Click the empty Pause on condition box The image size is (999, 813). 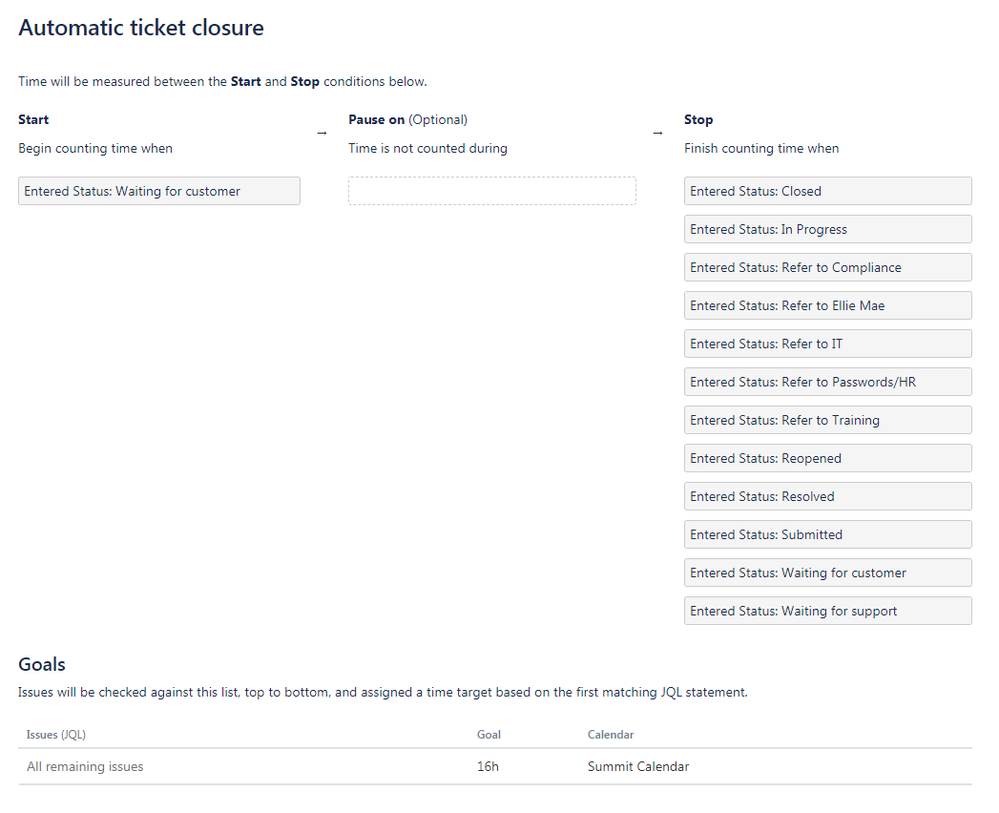[x=492, y=191]
